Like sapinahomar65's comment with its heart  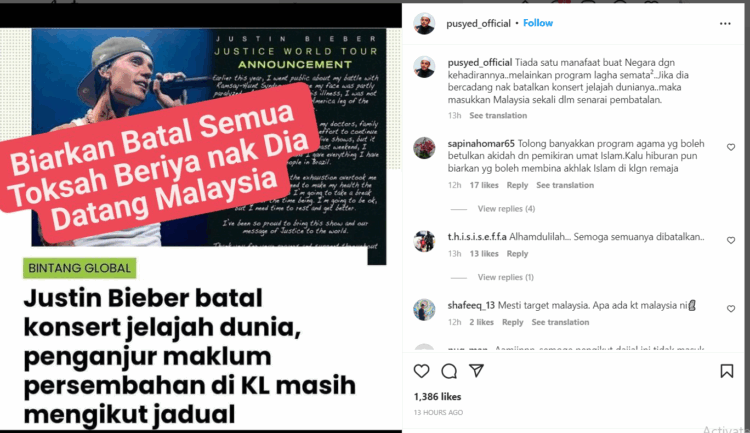[731, 147]
